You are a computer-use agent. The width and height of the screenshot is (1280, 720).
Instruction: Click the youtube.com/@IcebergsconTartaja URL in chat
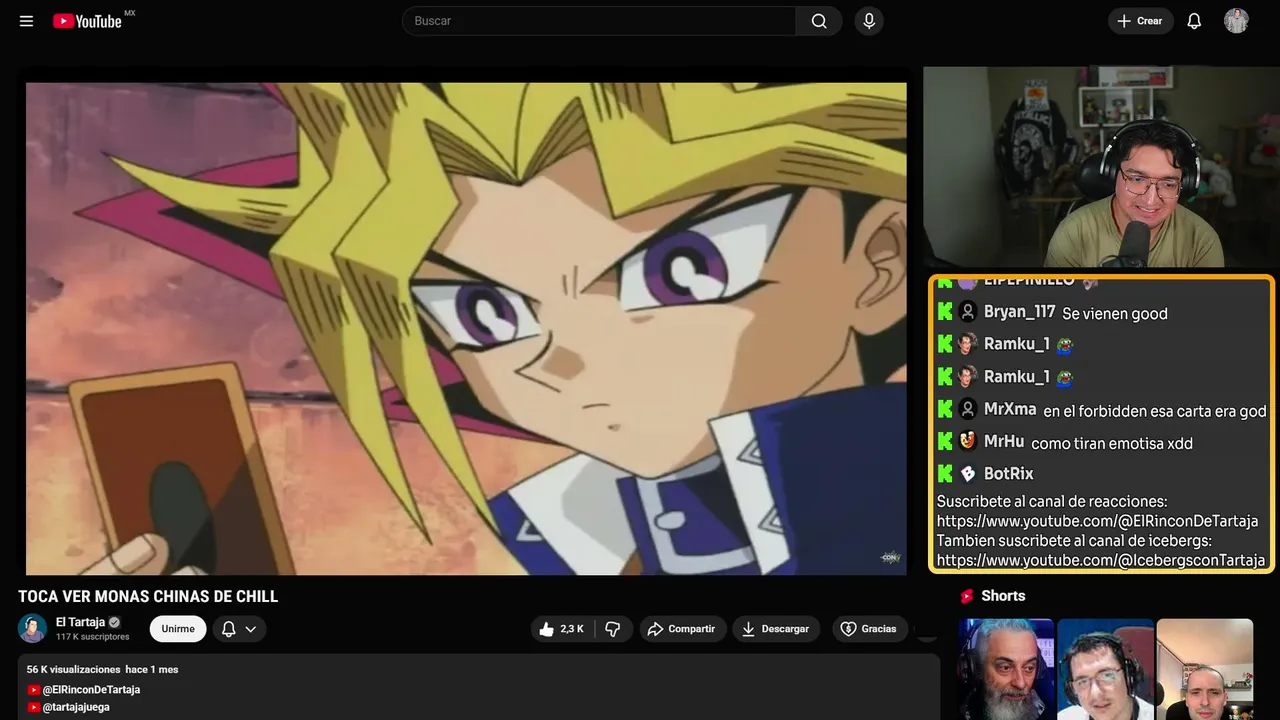pyautogui.click(x=1101, y=560)
